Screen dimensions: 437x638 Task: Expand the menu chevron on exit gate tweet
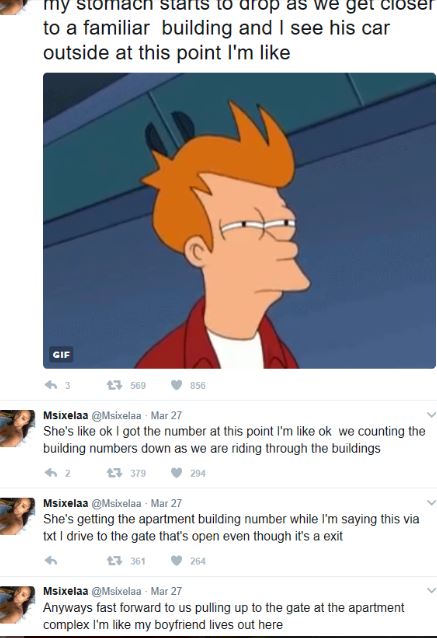(431, 503)
